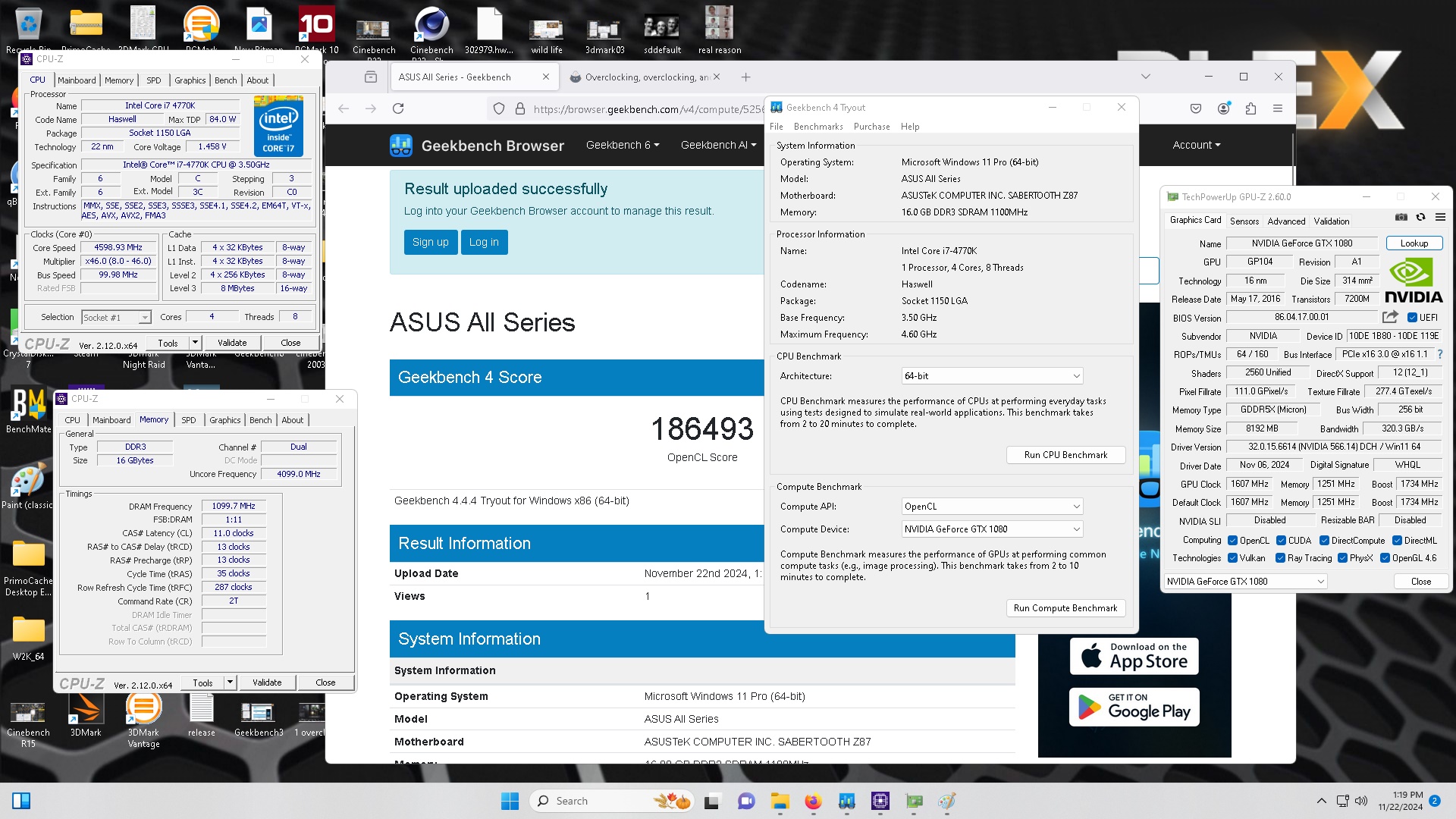1456x819 pixels.
Task: Toggle the DirectCompute checkbox
Action: (1324, 541)
